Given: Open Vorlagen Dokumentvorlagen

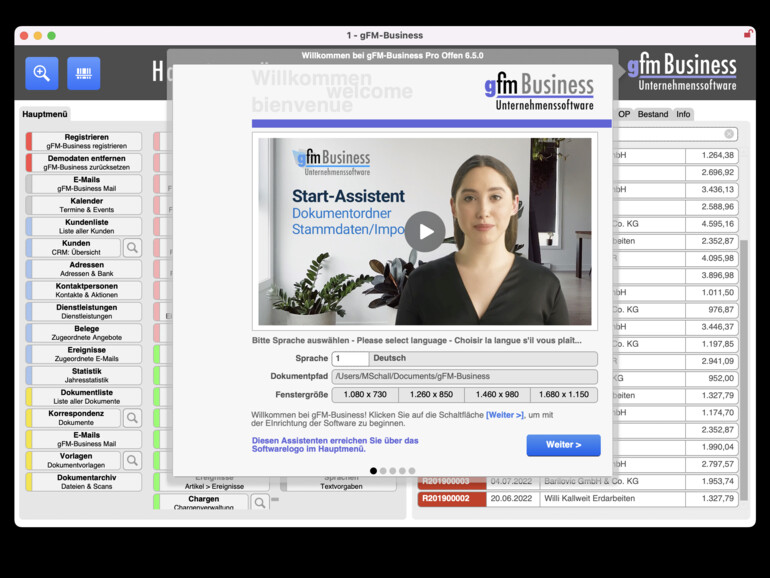Looking at the screenshot, I should click(x=73, y=460).
